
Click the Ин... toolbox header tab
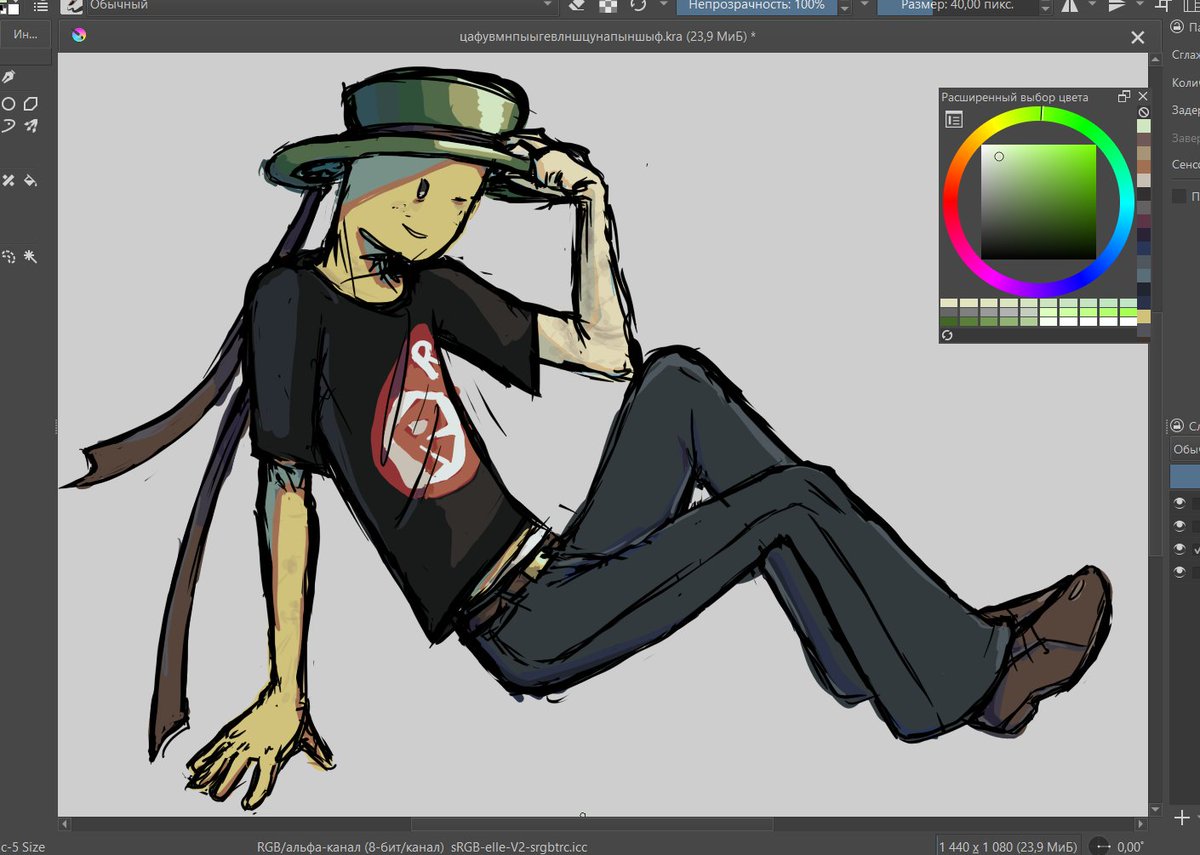click(26, 36)
